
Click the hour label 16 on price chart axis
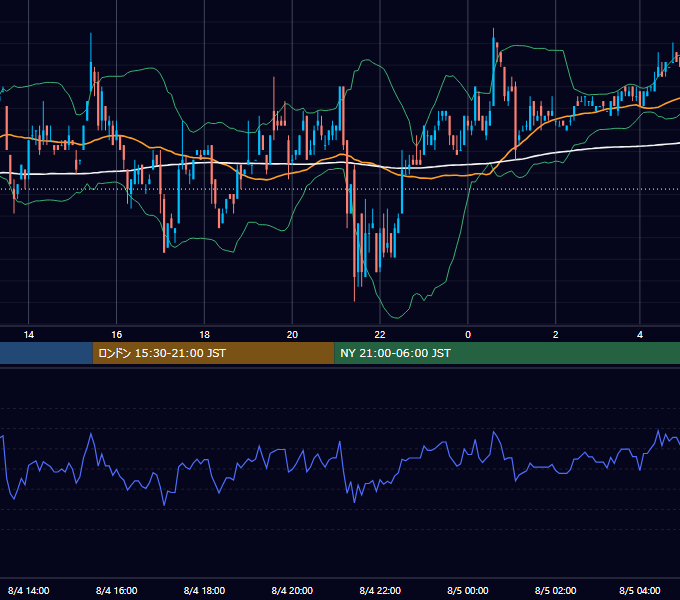pos(117,335)
